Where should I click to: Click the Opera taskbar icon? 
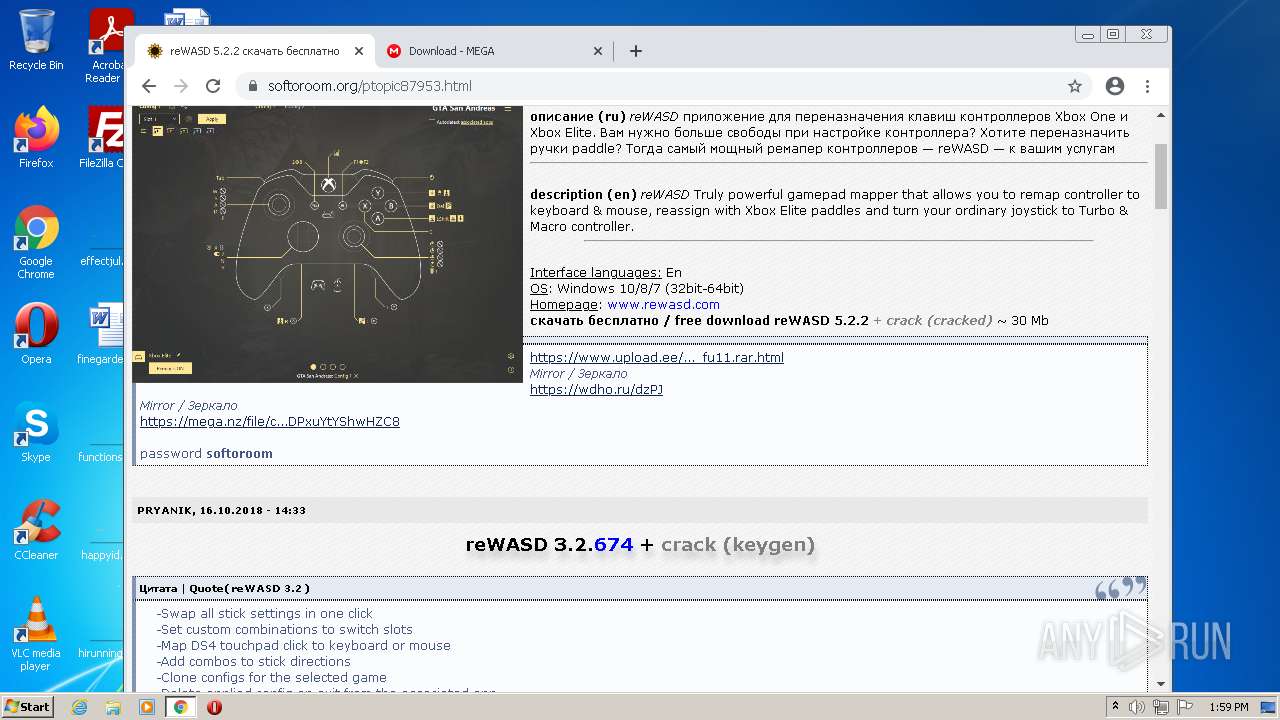[x=214, y=707]
